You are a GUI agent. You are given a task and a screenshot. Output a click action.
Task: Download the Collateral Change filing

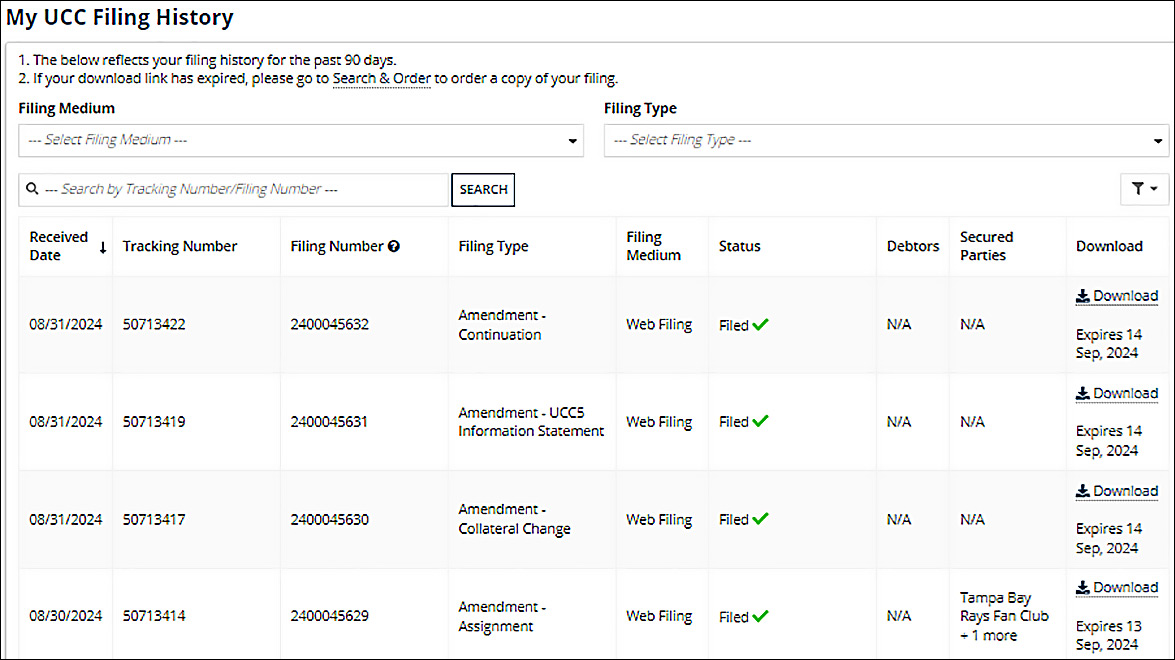click(1116, 491)
